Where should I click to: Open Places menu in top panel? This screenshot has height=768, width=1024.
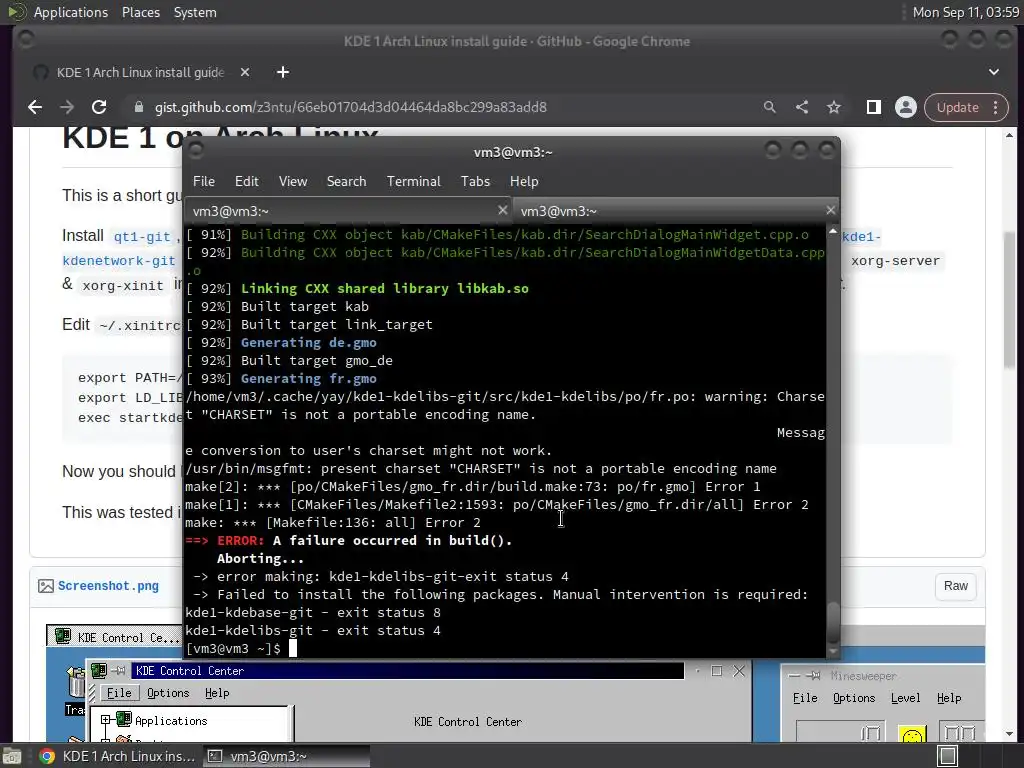coord(141,12)
